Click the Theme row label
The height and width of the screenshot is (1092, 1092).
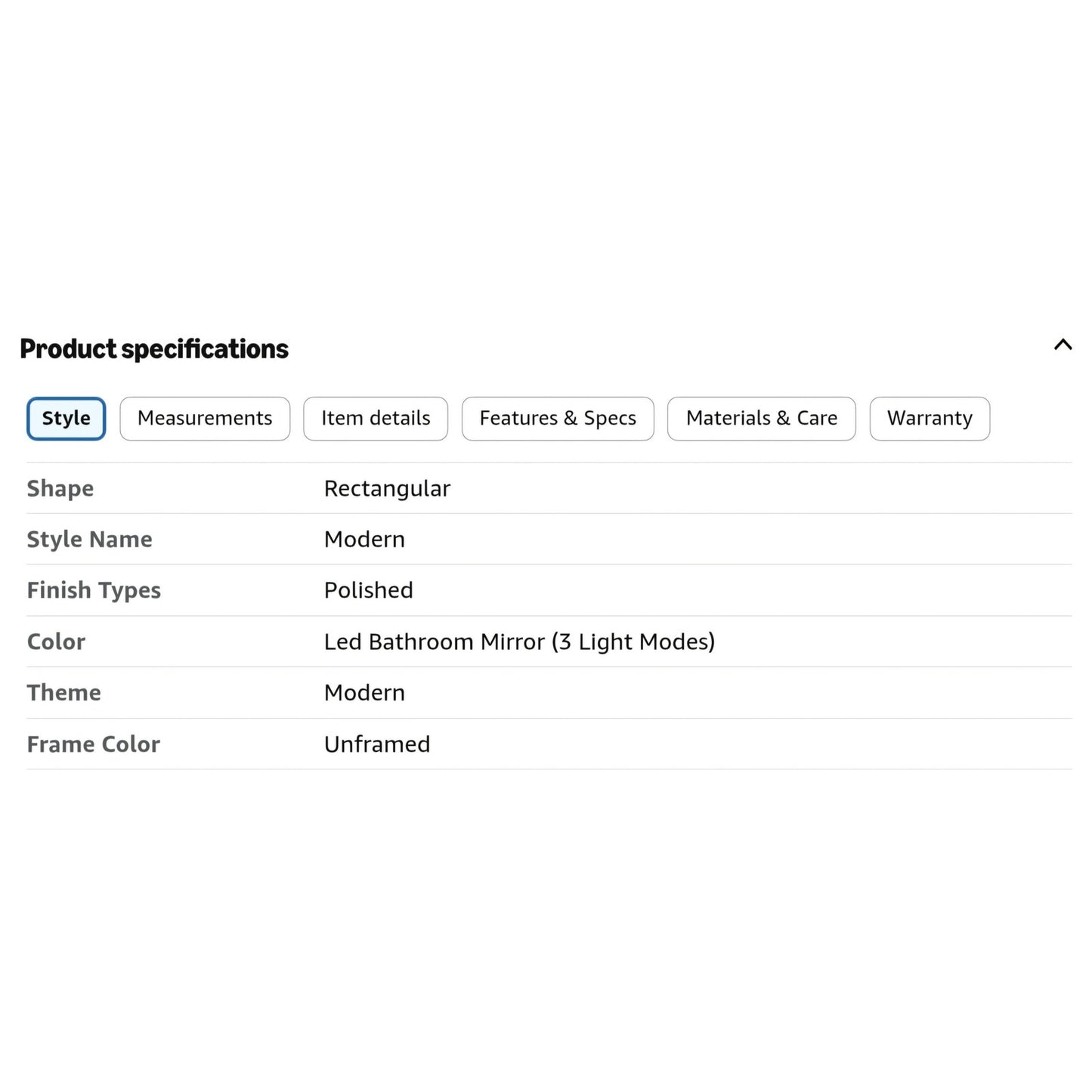[x=64, y=693]
